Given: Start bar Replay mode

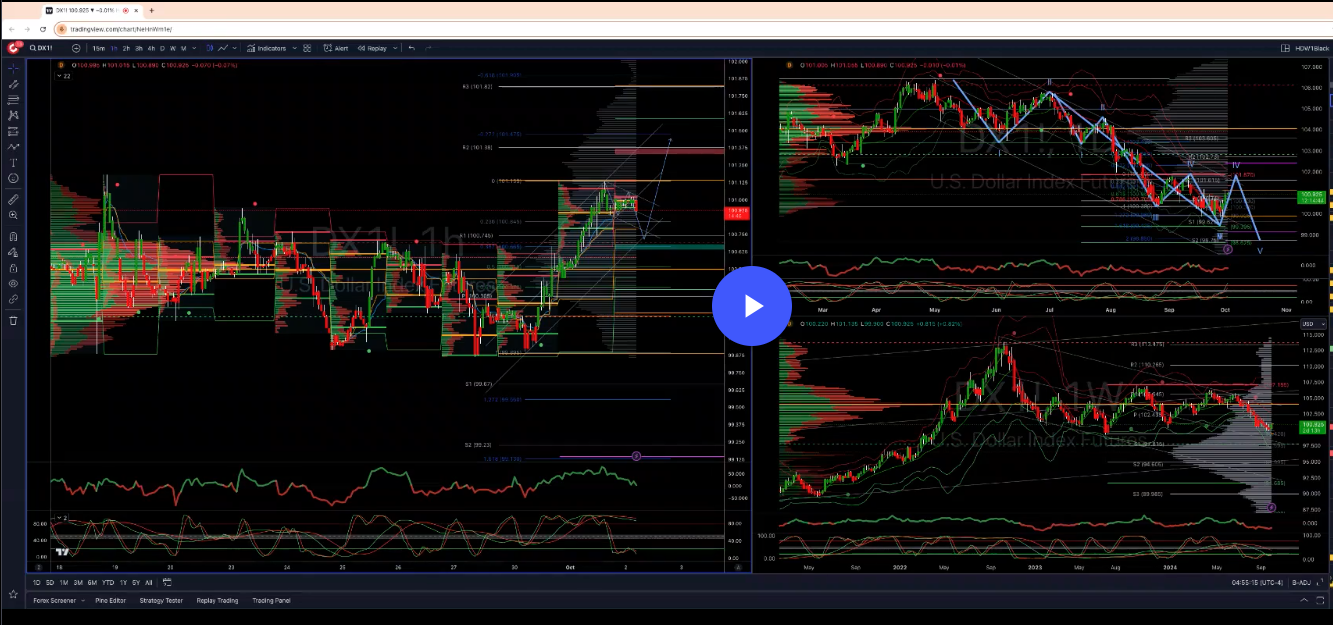Looking at the screenshot, I should click(x=372, y=48).
